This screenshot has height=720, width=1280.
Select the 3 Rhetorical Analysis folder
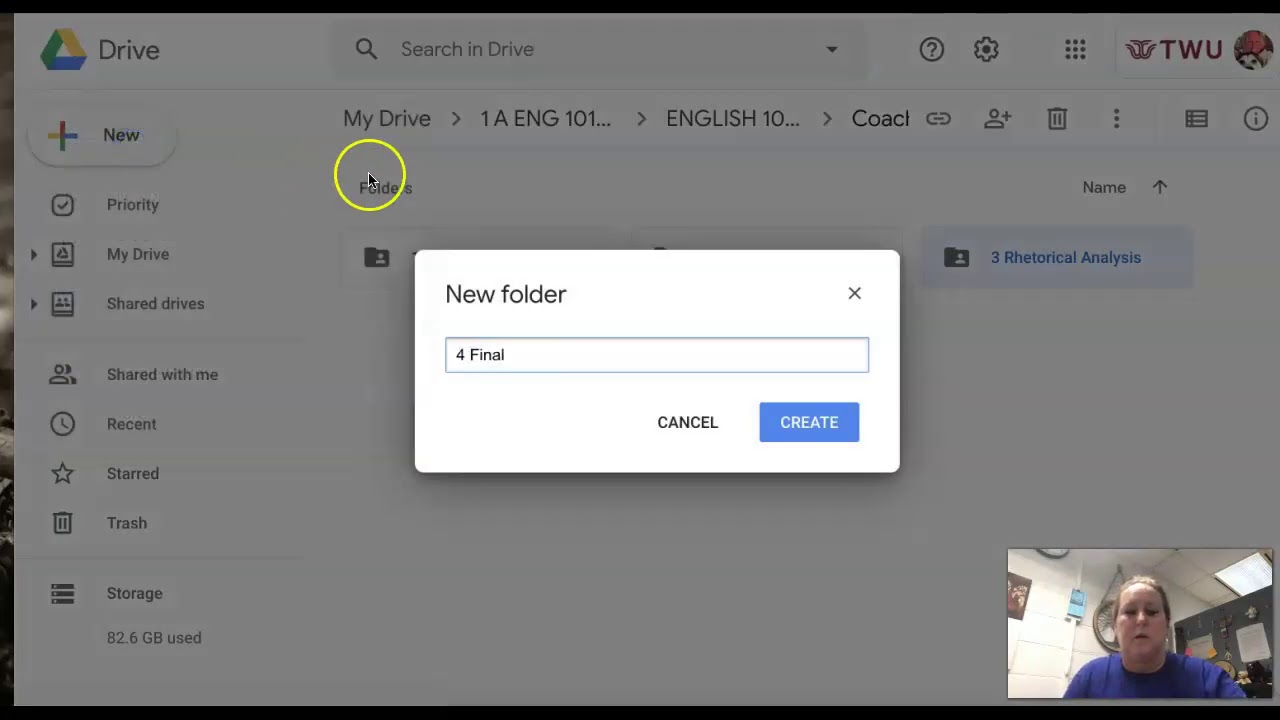[x=1057, y=257]
